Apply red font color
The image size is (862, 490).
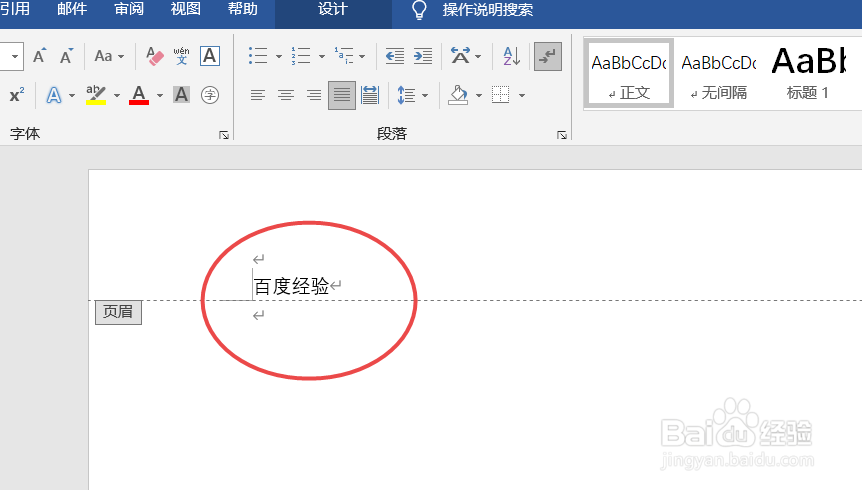[x=139, y=95]
